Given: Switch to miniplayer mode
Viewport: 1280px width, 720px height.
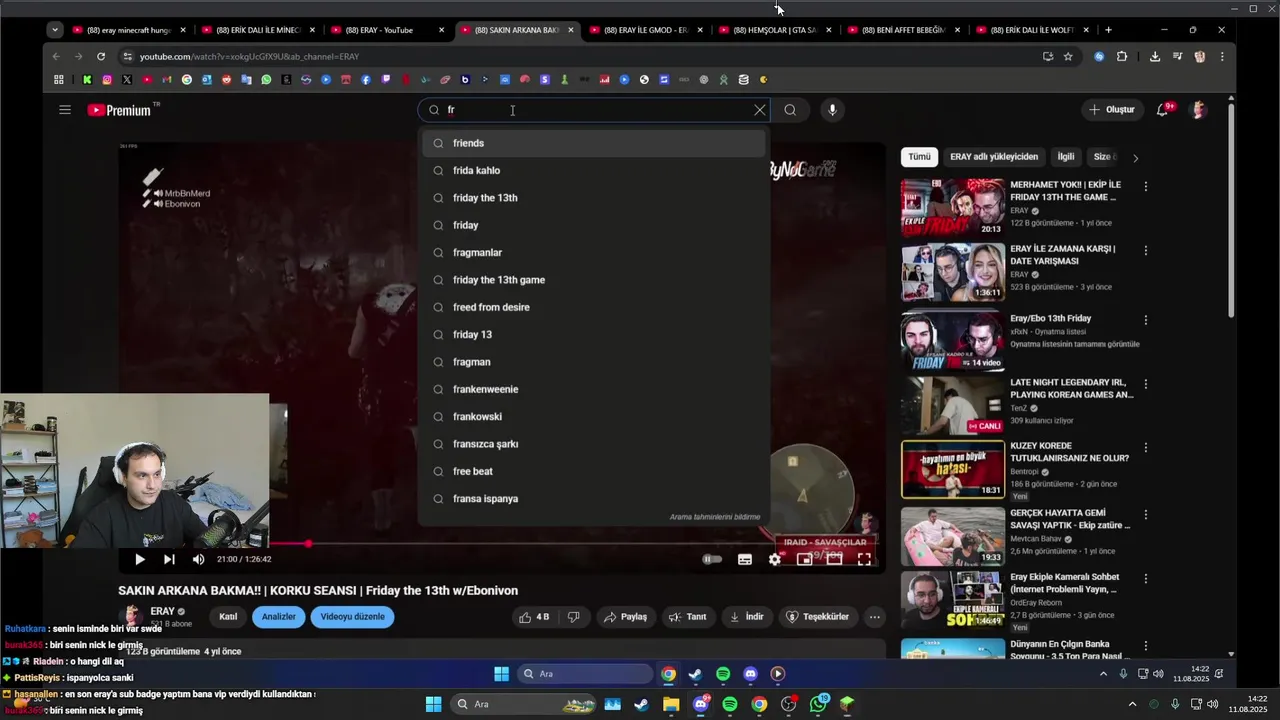Looking at the screenshot, I should click(804, 559).
